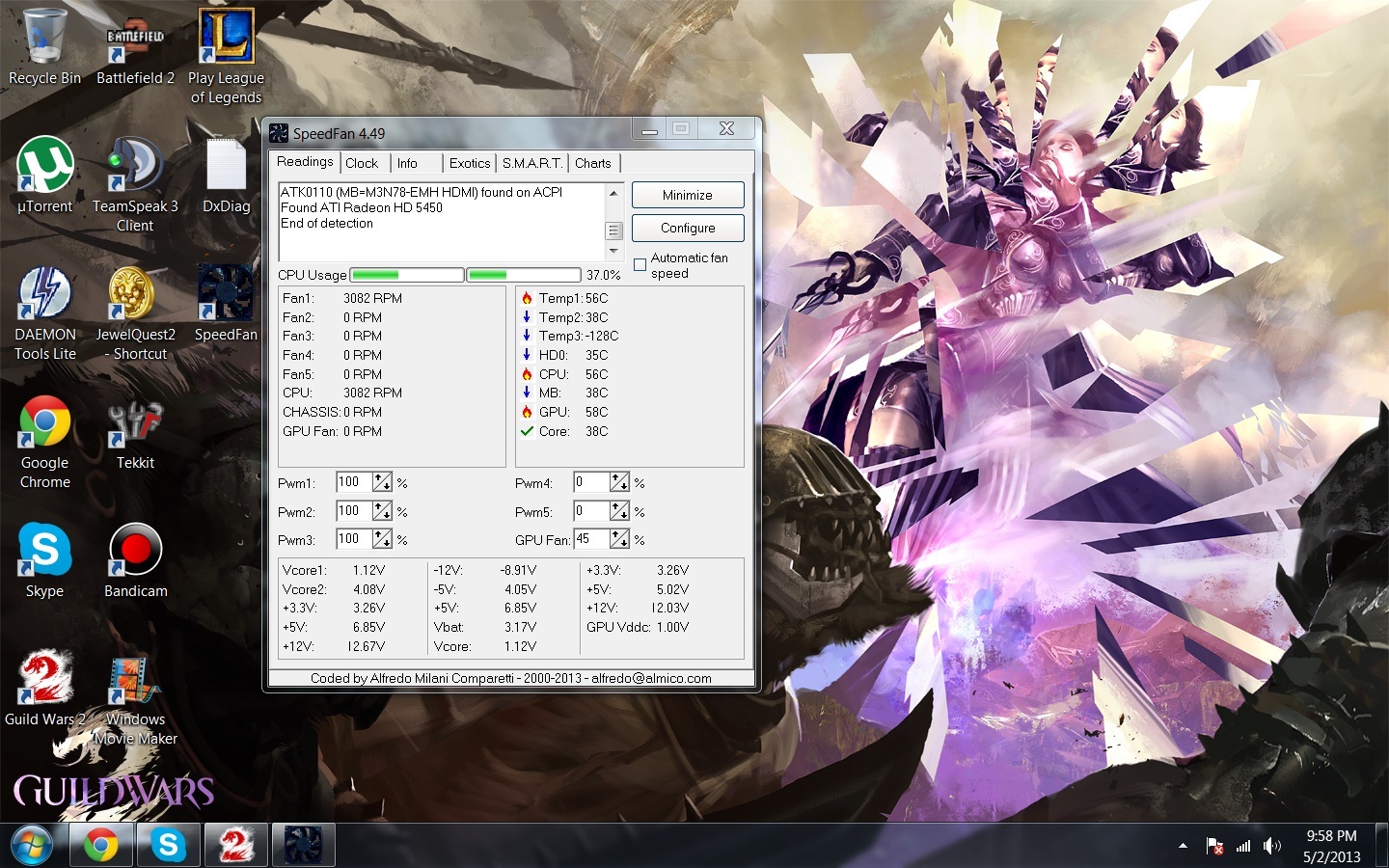This screenshot has height=868, width=1389.
Task: Adjust Pwm3 spinner arrows
Action: point(383,539)
